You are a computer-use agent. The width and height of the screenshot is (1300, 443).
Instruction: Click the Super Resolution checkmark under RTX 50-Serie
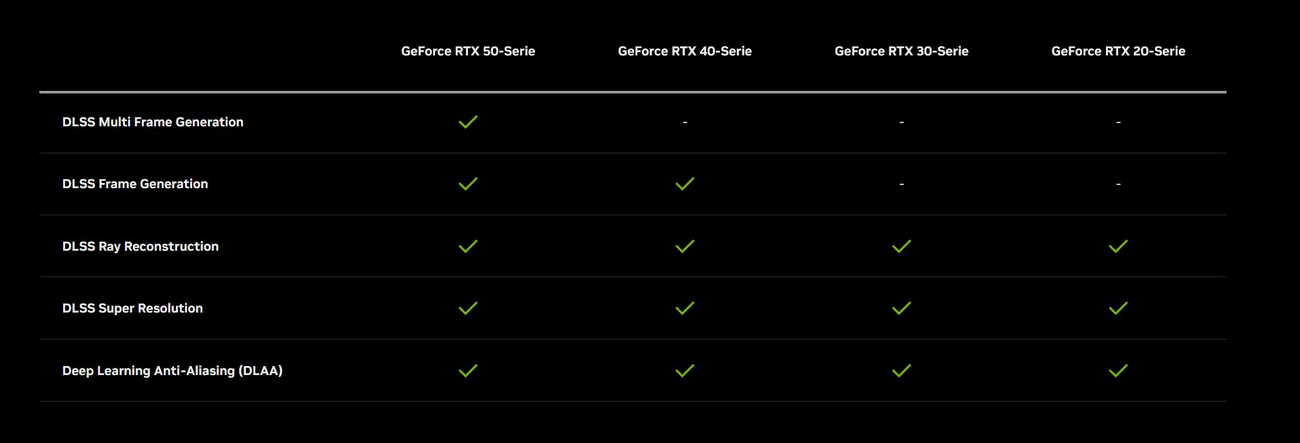click(468, 308)
